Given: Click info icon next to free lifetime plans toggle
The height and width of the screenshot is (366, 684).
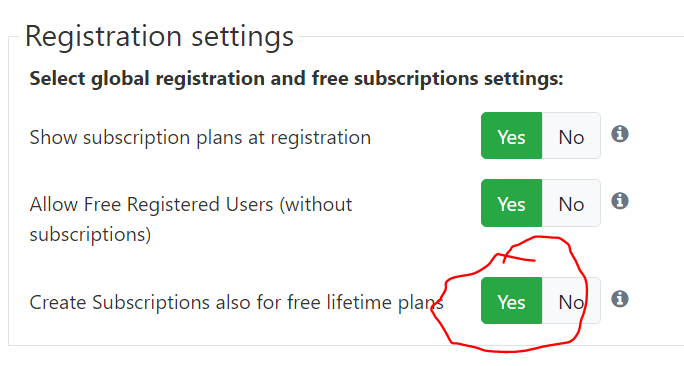Looking at the screenshot, I should tap(619, 299).
